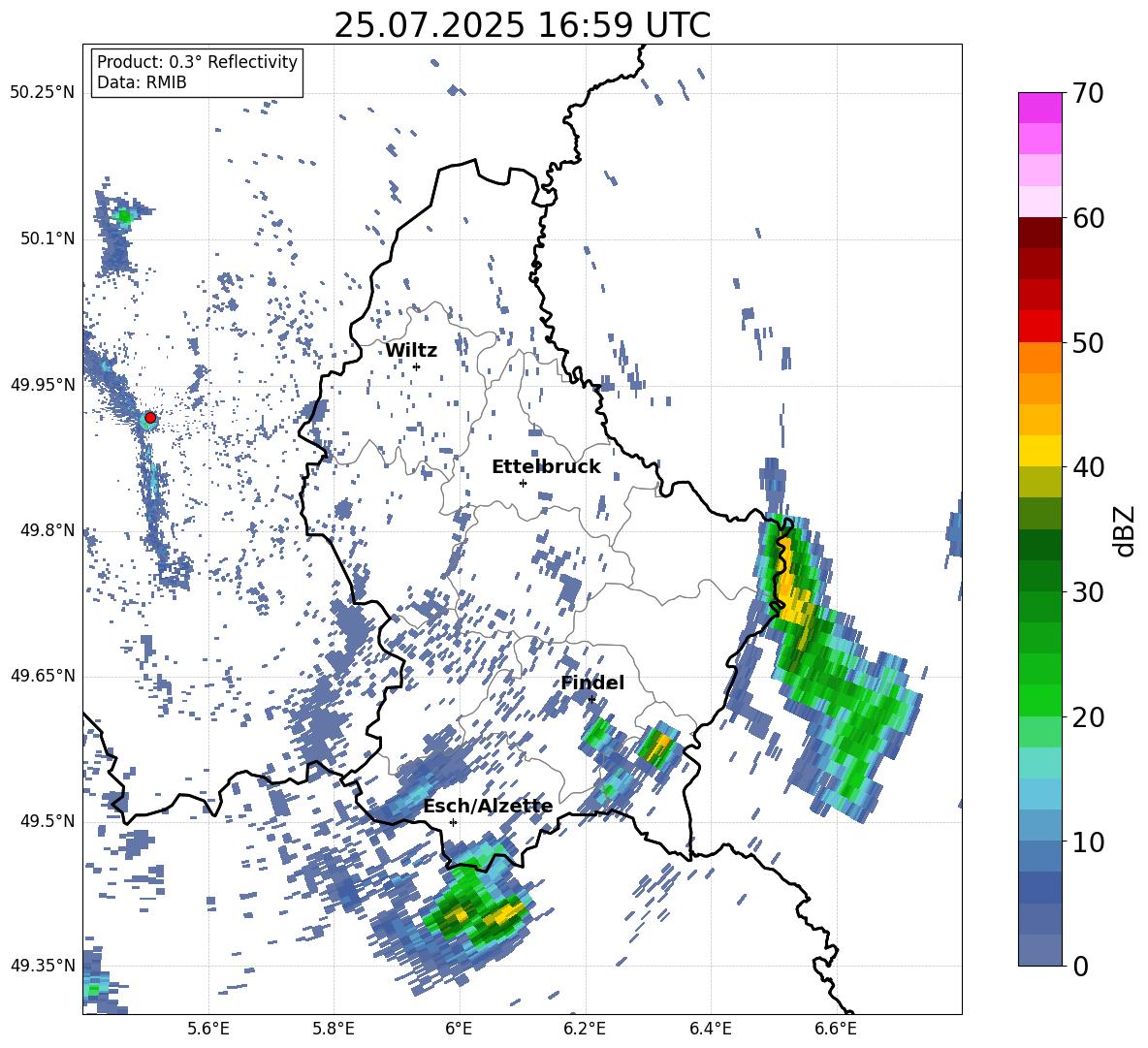Click the 20 tick on colorbar
This screenshot has height=1048, width=1148.
1087,716
